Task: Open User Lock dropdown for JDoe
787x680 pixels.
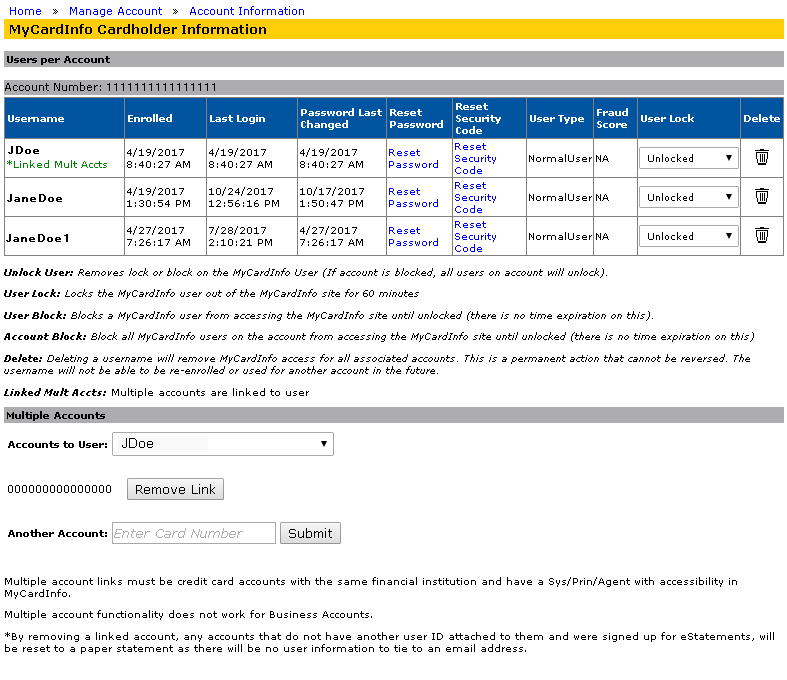Action: tap(688, 158)
